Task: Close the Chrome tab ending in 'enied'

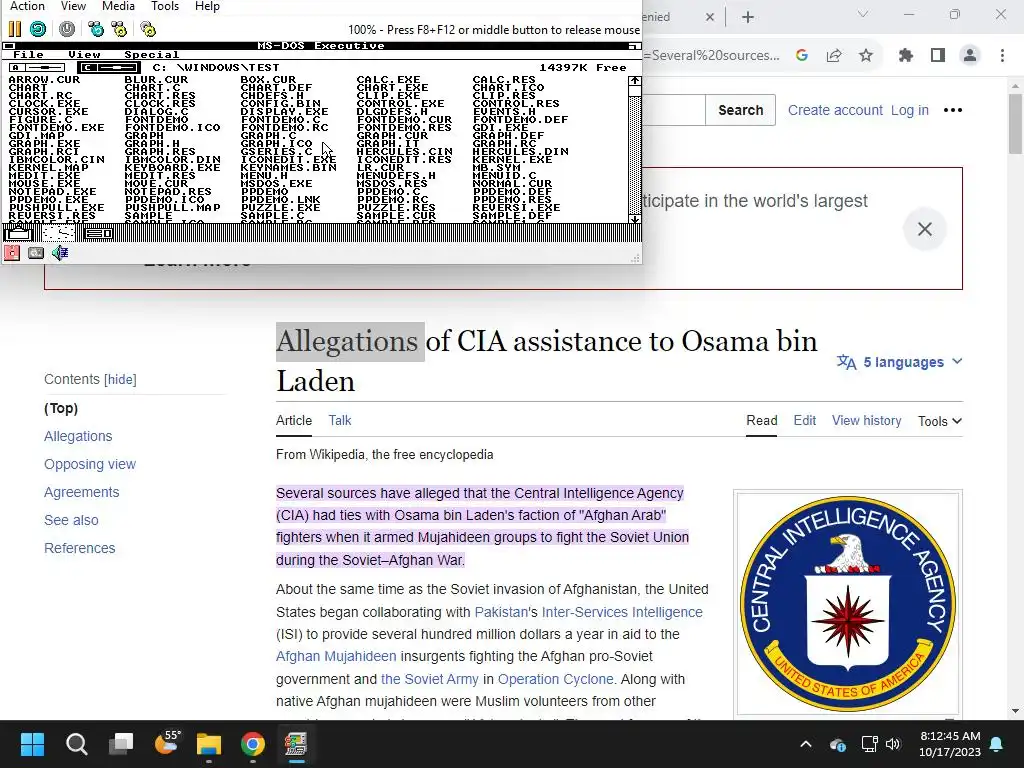Action: coord(710,17)
